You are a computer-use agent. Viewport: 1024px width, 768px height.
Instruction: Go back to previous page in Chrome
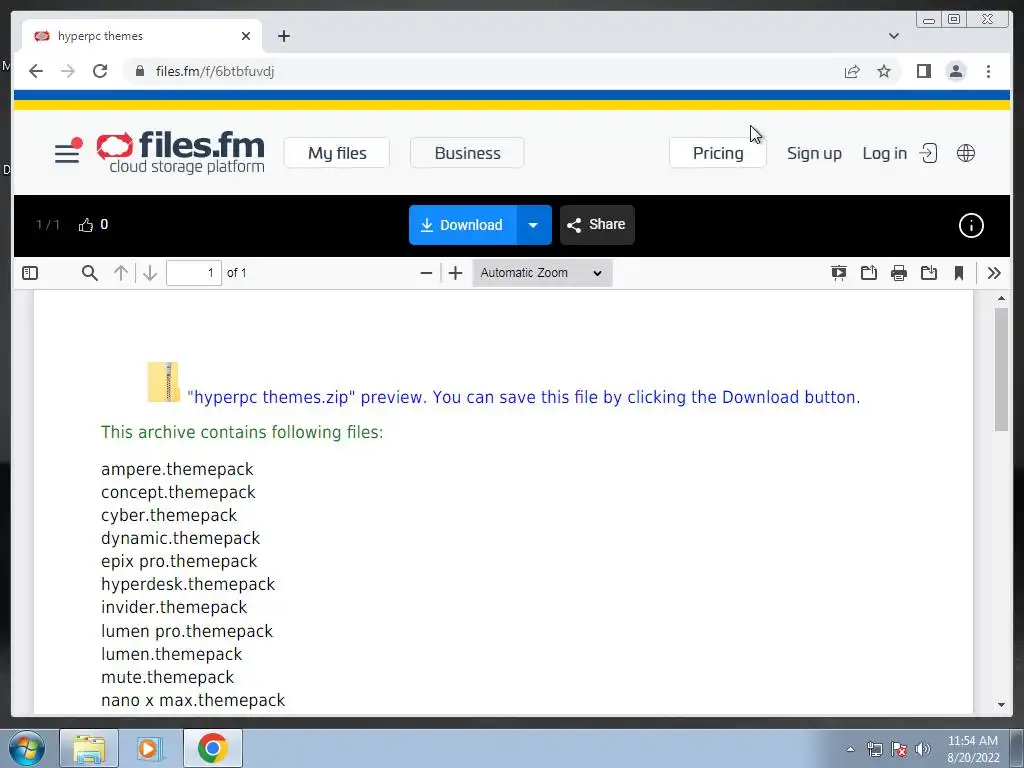click(36, 71)
